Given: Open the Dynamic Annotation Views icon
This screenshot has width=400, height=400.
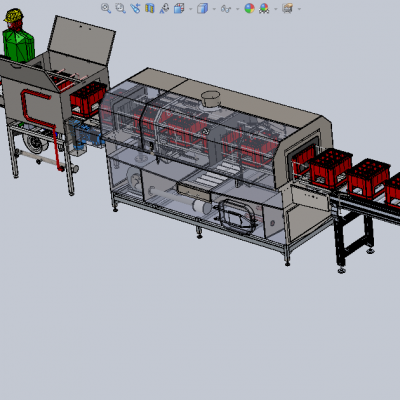Looking at the screenshot, I should (x=164, y=8).
